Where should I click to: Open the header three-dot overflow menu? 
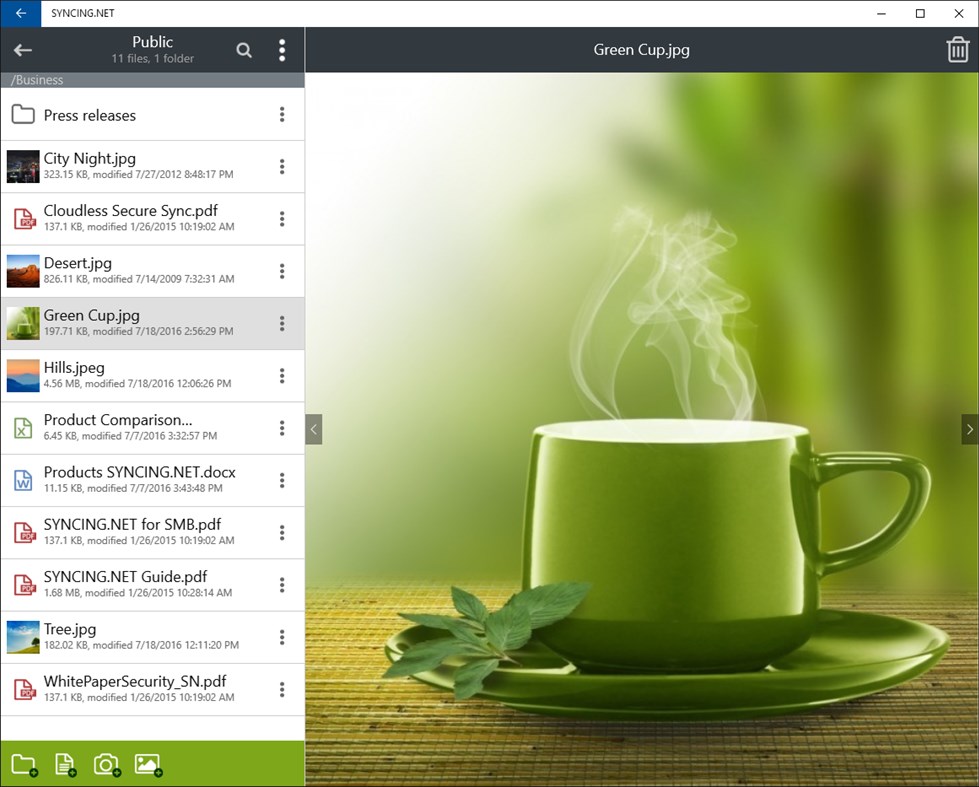click(283, 49)
